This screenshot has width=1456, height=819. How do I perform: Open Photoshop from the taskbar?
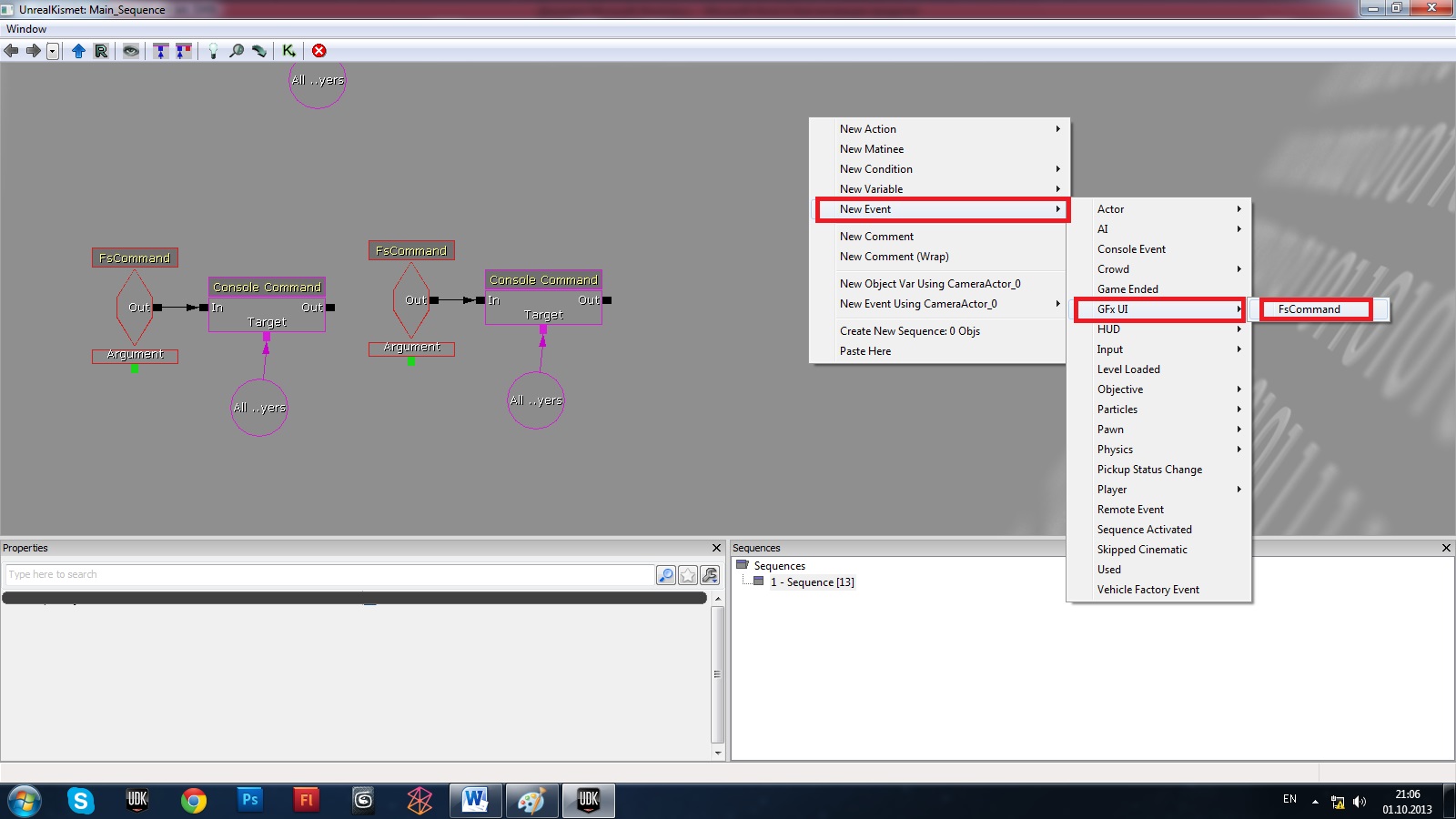point(249,801)
